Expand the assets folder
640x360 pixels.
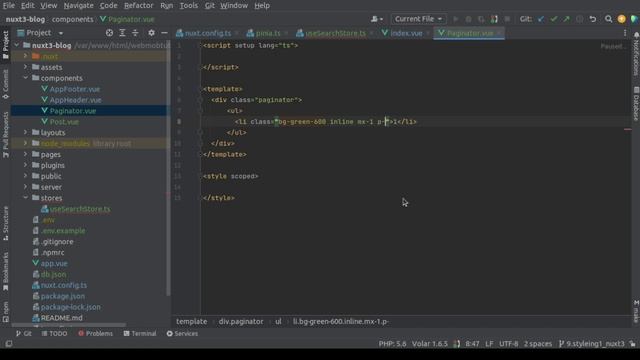pyautogui.click(x=26, y=67)
